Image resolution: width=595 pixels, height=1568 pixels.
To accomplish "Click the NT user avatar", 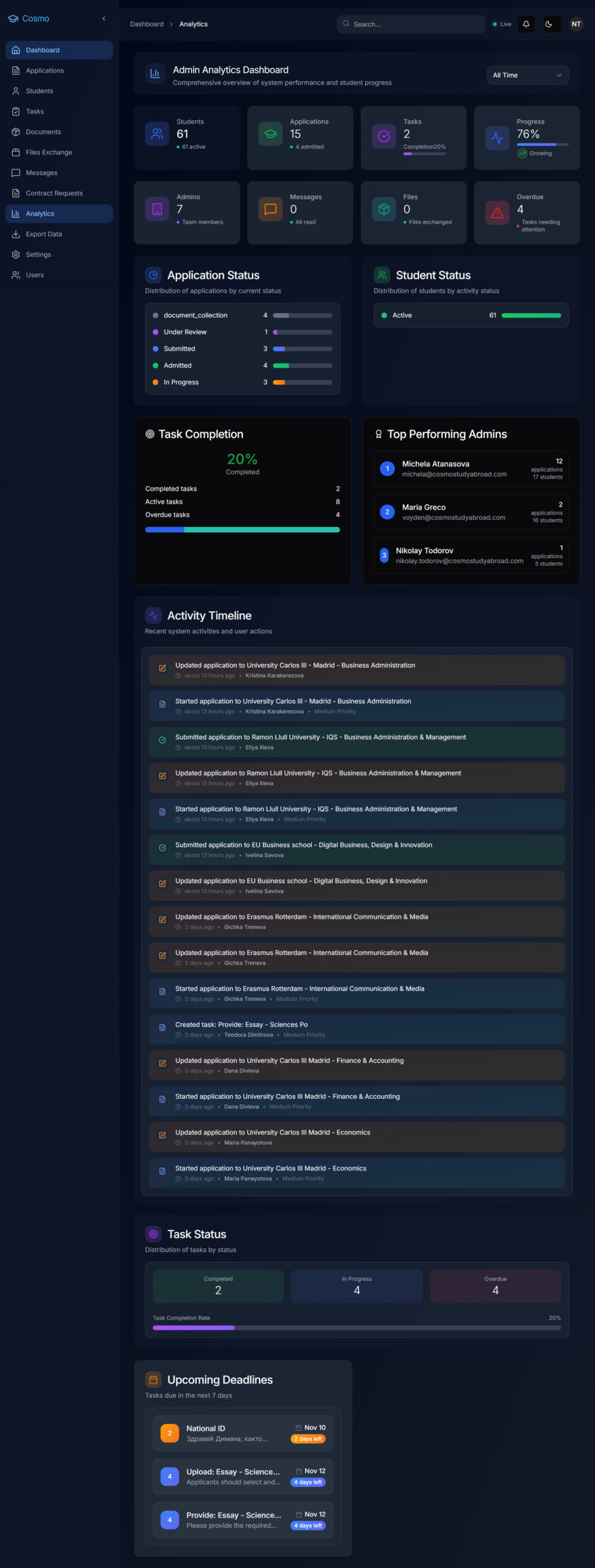I will point(575,24).
